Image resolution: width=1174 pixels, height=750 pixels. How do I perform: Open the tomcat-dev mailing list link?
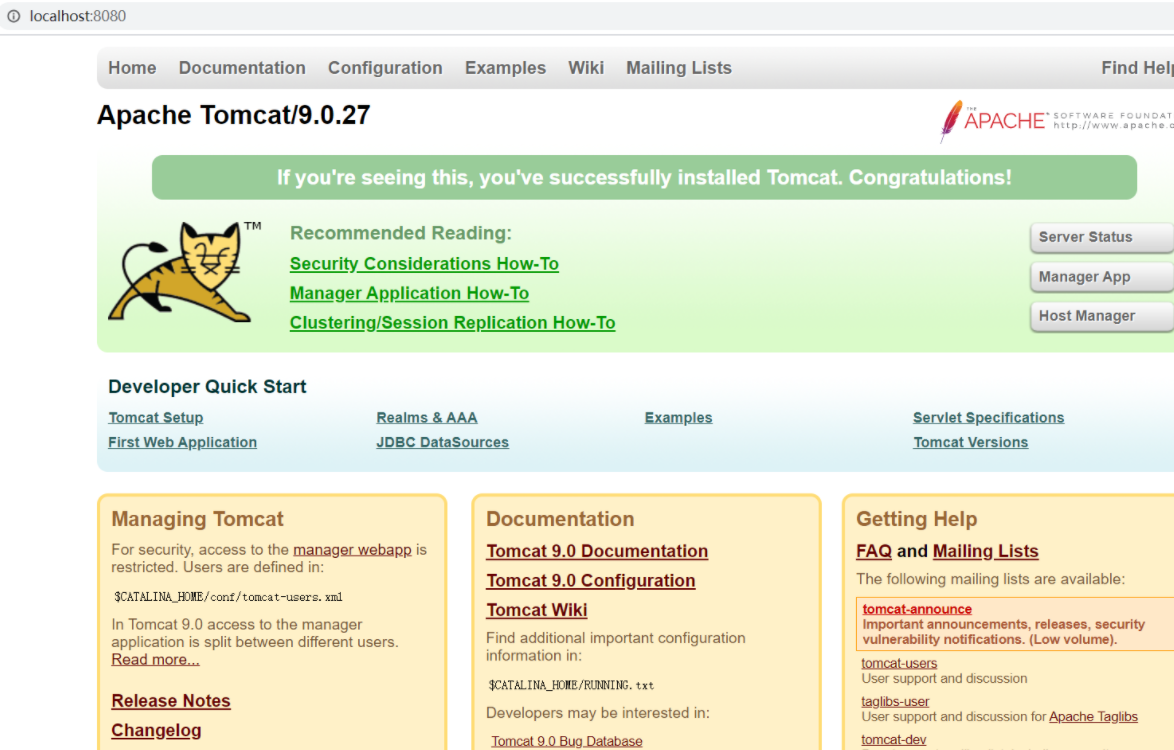(893, 740)
